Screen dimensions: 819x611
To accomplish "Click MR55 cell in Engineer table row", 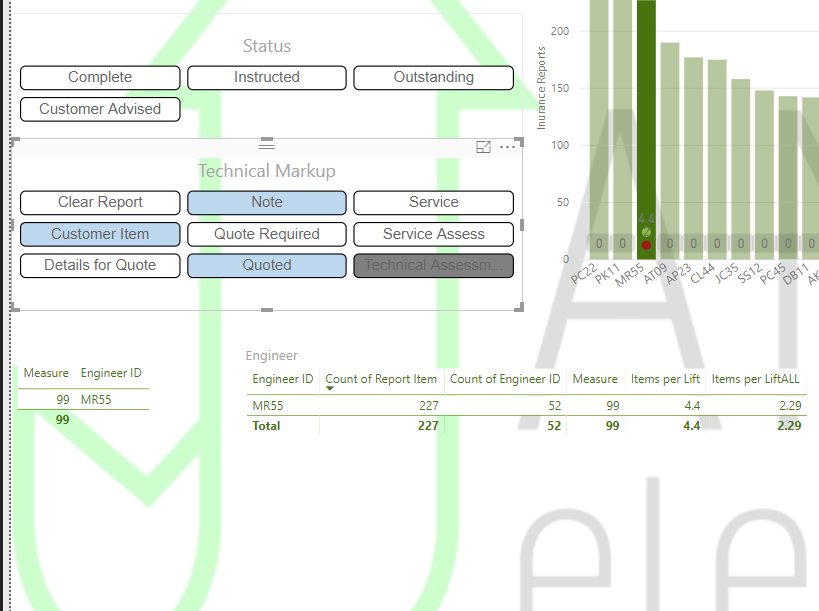I will click(x=268, y=406).
